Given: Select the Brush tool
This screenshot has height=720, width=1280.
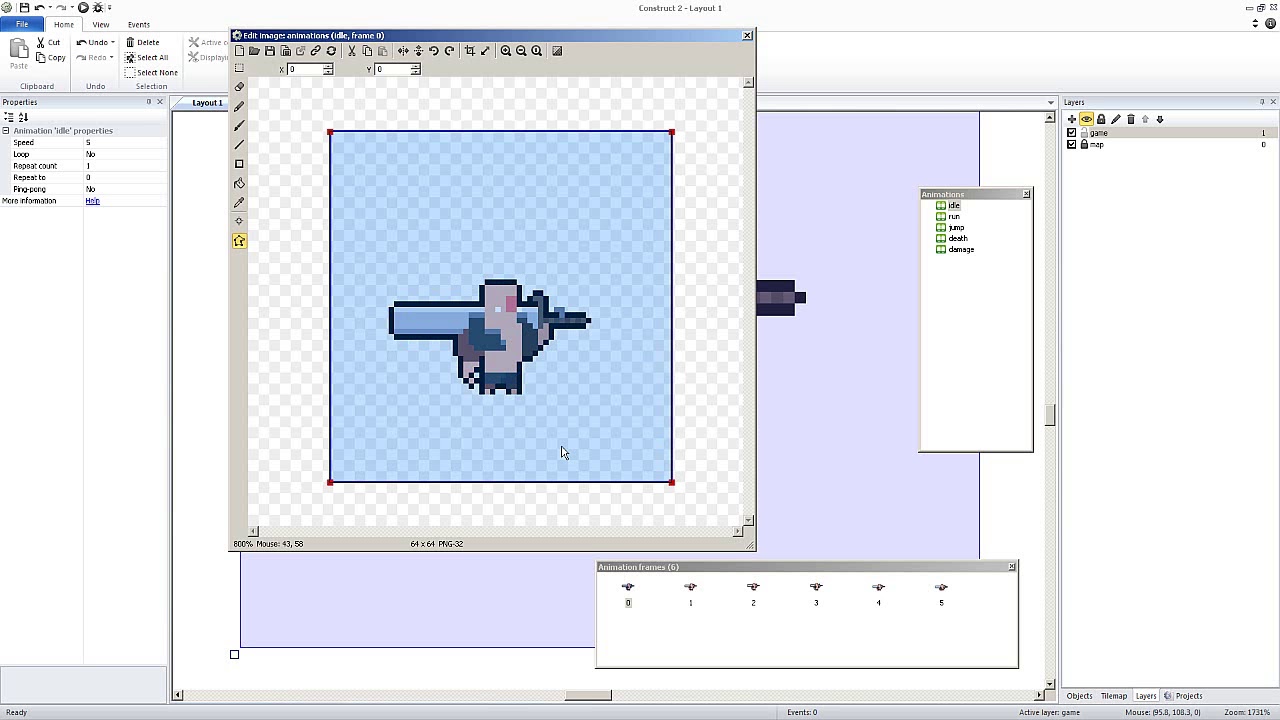Looking at the screenshot, I should pos(239,126).
